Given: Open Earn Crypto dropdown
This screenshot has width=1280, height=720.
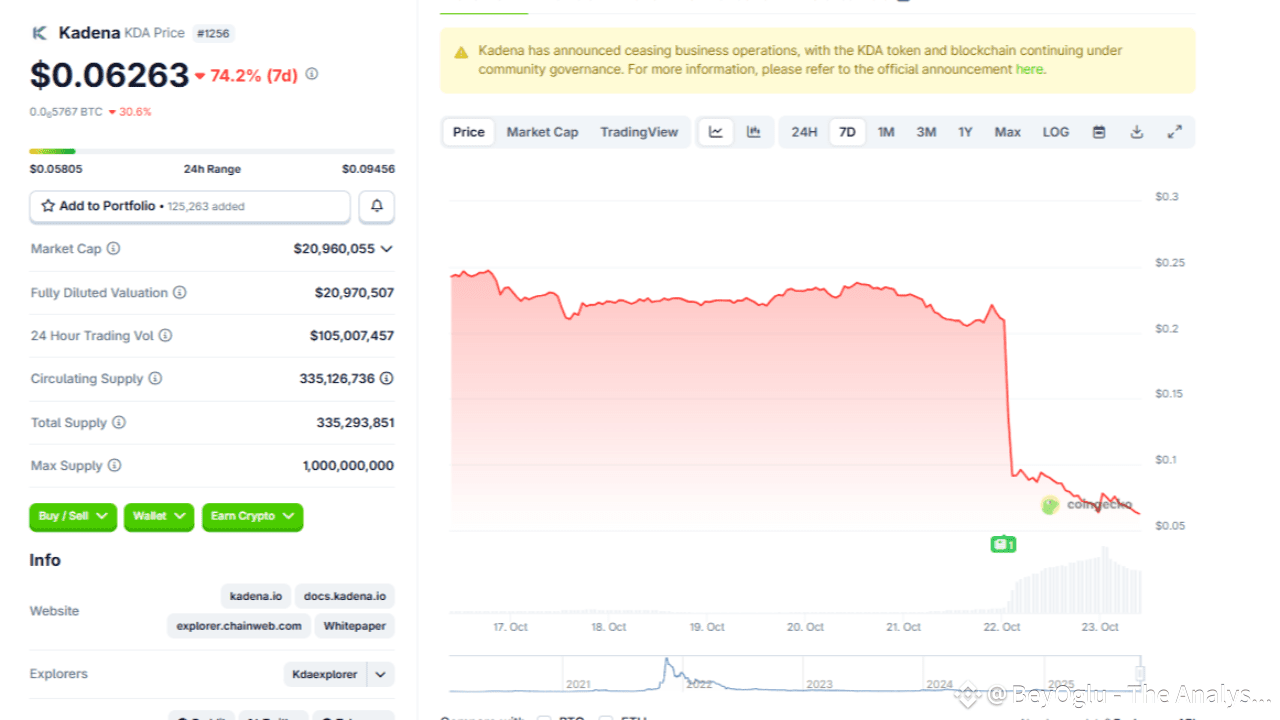Looking at the screenshot, I should pyautogui.click(x=252, y=516).
